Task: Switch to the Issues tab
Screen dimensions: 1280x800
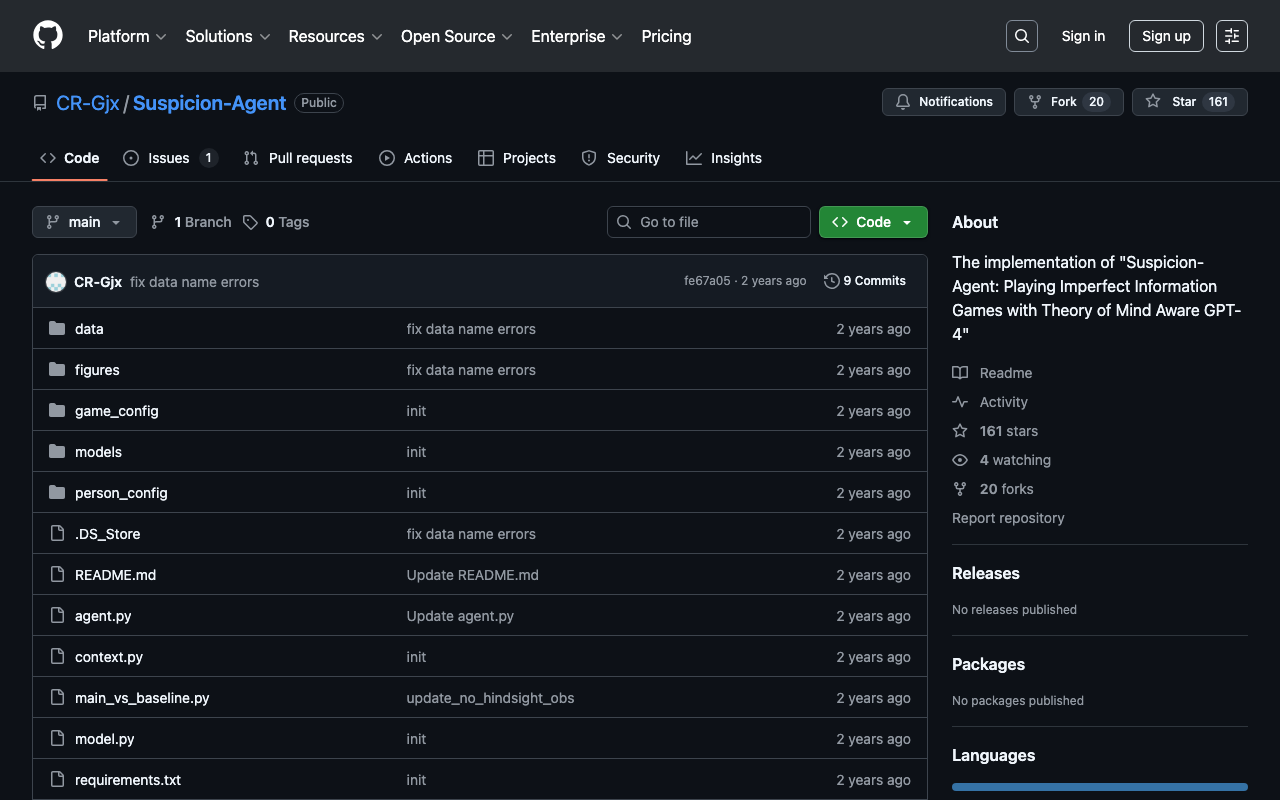Action: click(x=169, y=158)
